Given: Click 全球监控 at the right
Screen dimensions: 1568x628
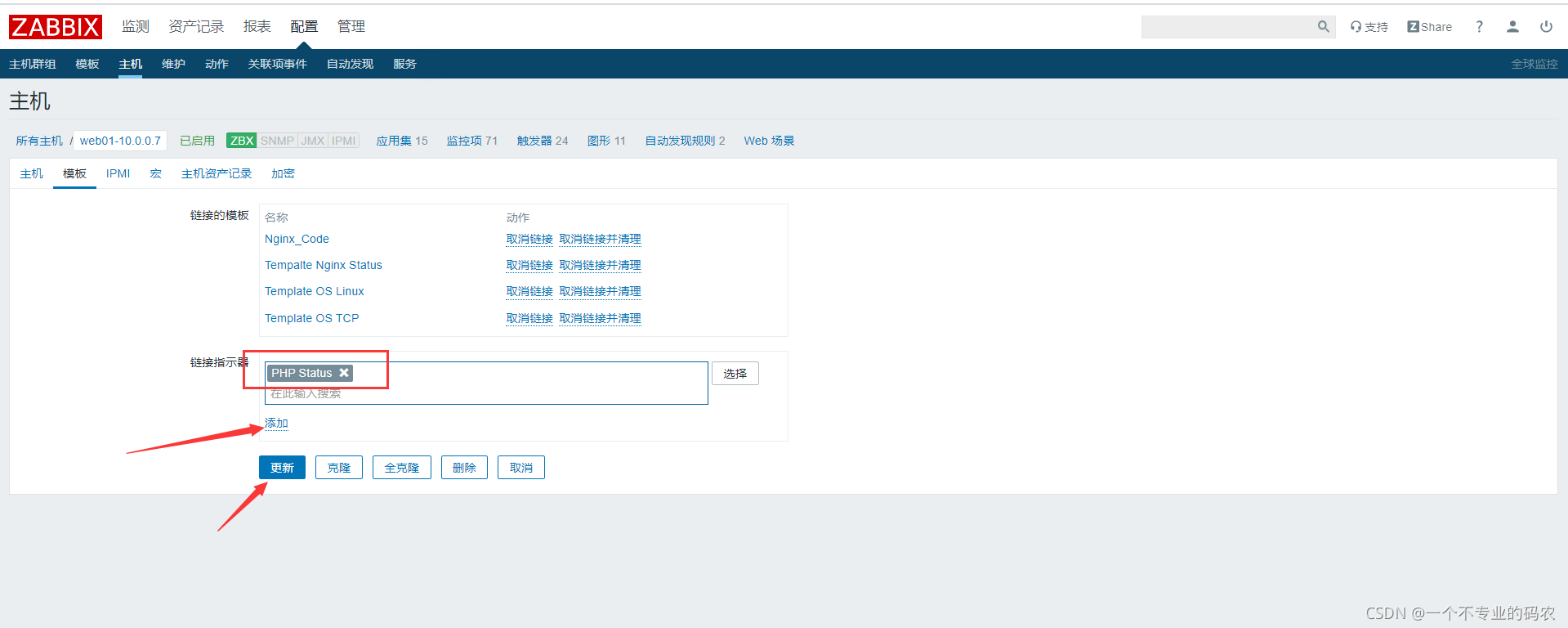Looking at the screenshot, I should (1534, 64).
